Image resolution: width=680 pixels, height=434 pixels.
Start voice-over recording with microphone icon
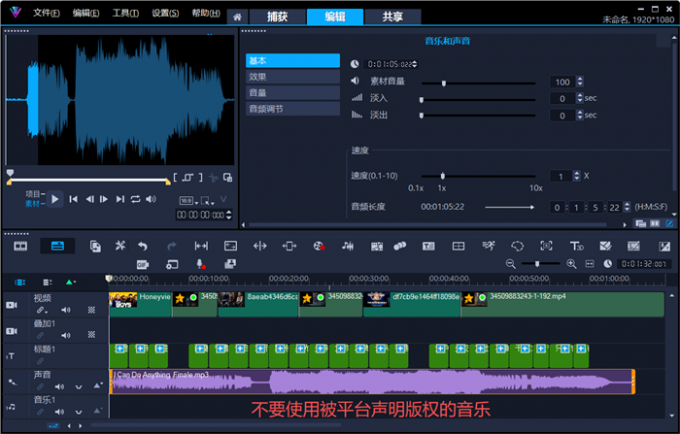[200, 264]
